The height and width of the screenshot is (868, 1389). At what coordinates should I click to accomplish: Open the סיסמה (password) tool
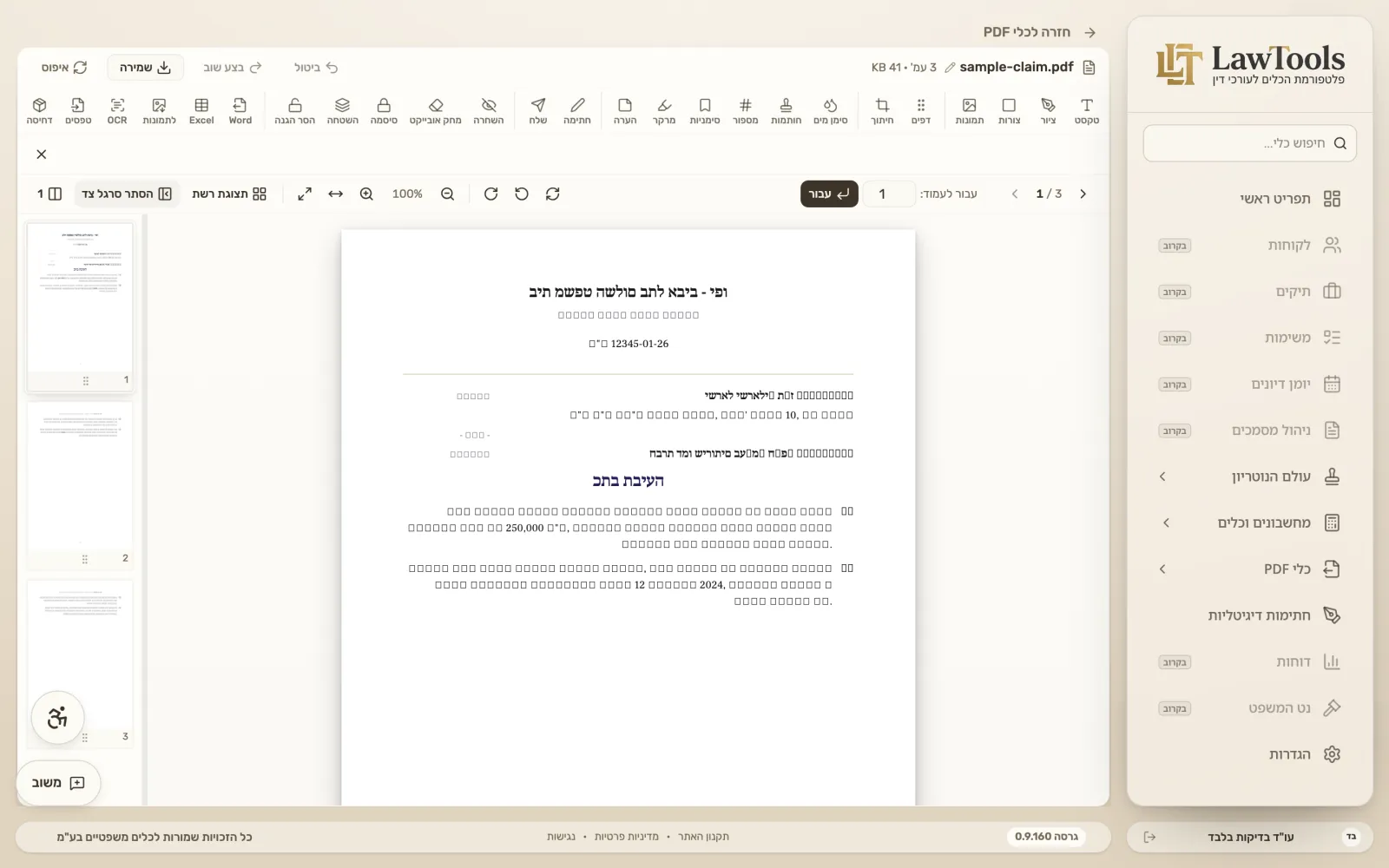[x=384, y=111]
